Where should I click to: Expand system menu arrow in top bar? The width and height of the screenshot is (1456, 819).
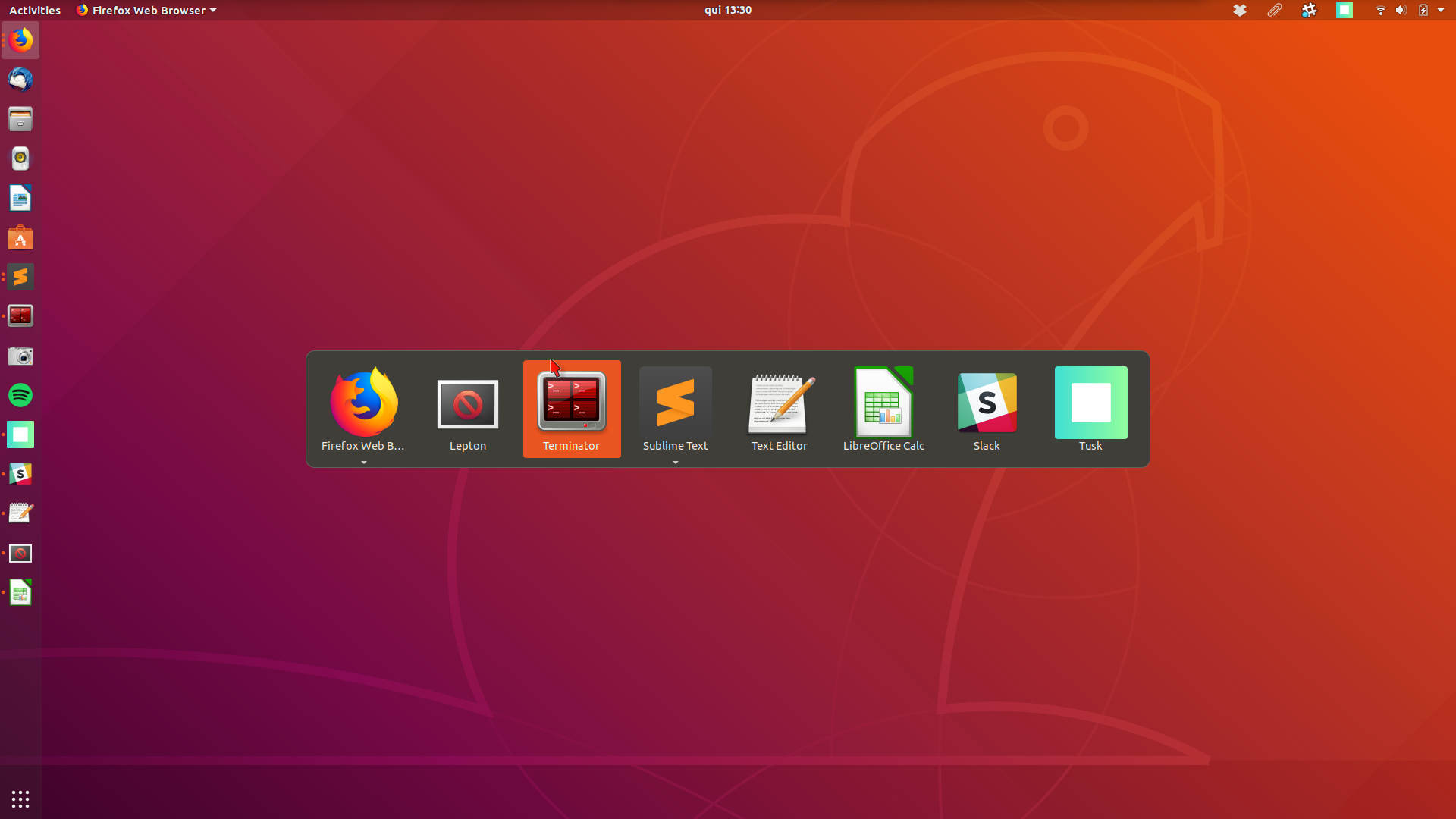[x=1441, y=11]
